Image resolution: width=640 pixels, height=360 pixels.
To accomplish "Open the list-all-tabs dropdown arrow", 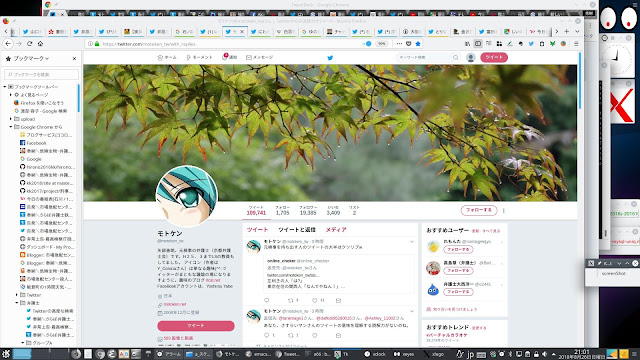I will [577, 31].
